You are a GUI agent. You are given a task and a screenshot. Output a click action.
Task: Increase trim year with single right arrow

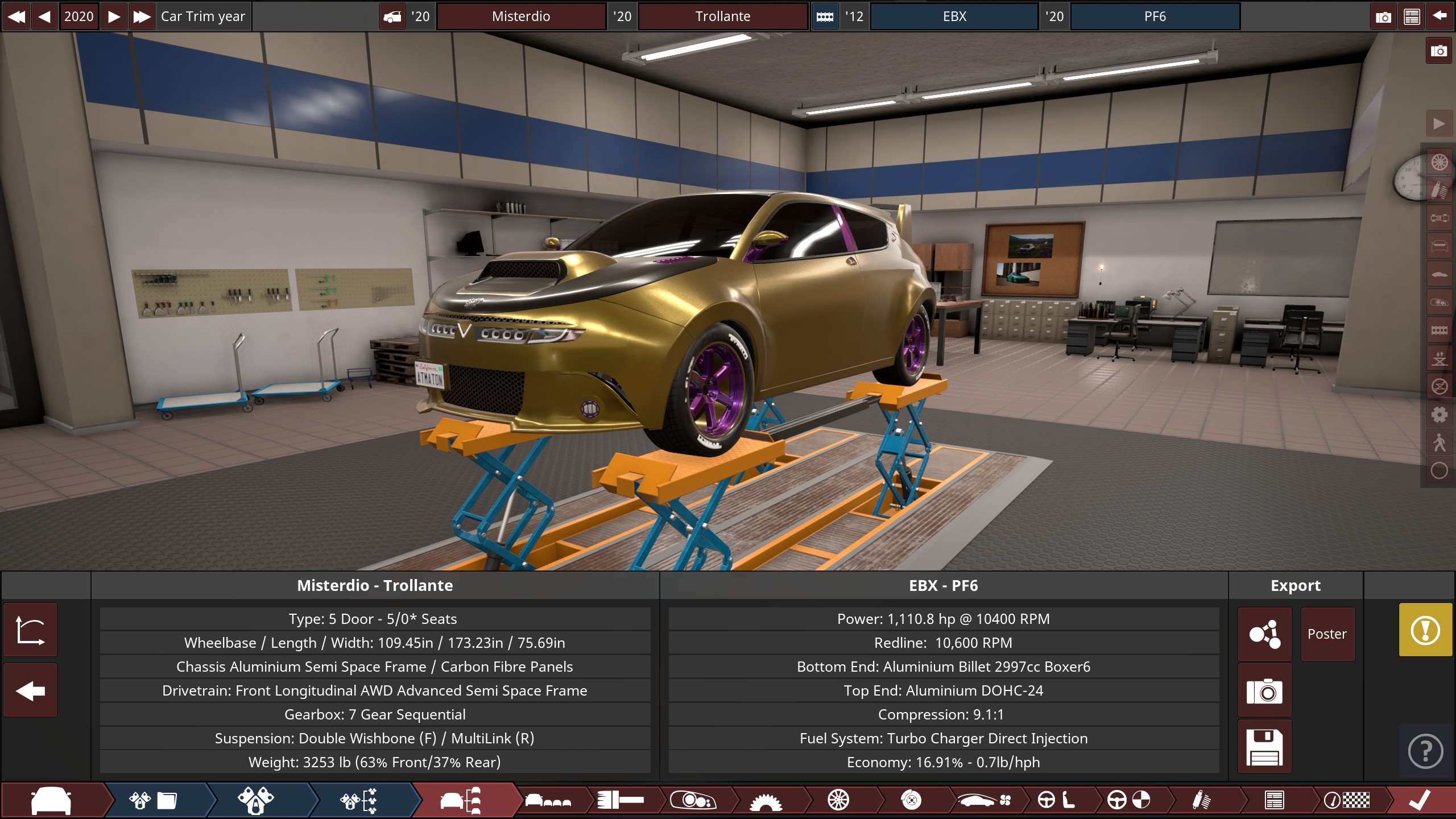[x=114, y=16]
